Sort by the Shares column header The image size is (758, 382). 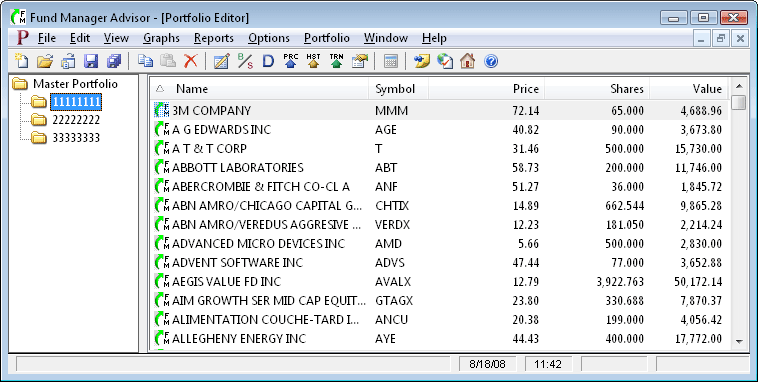pos(597,89)
